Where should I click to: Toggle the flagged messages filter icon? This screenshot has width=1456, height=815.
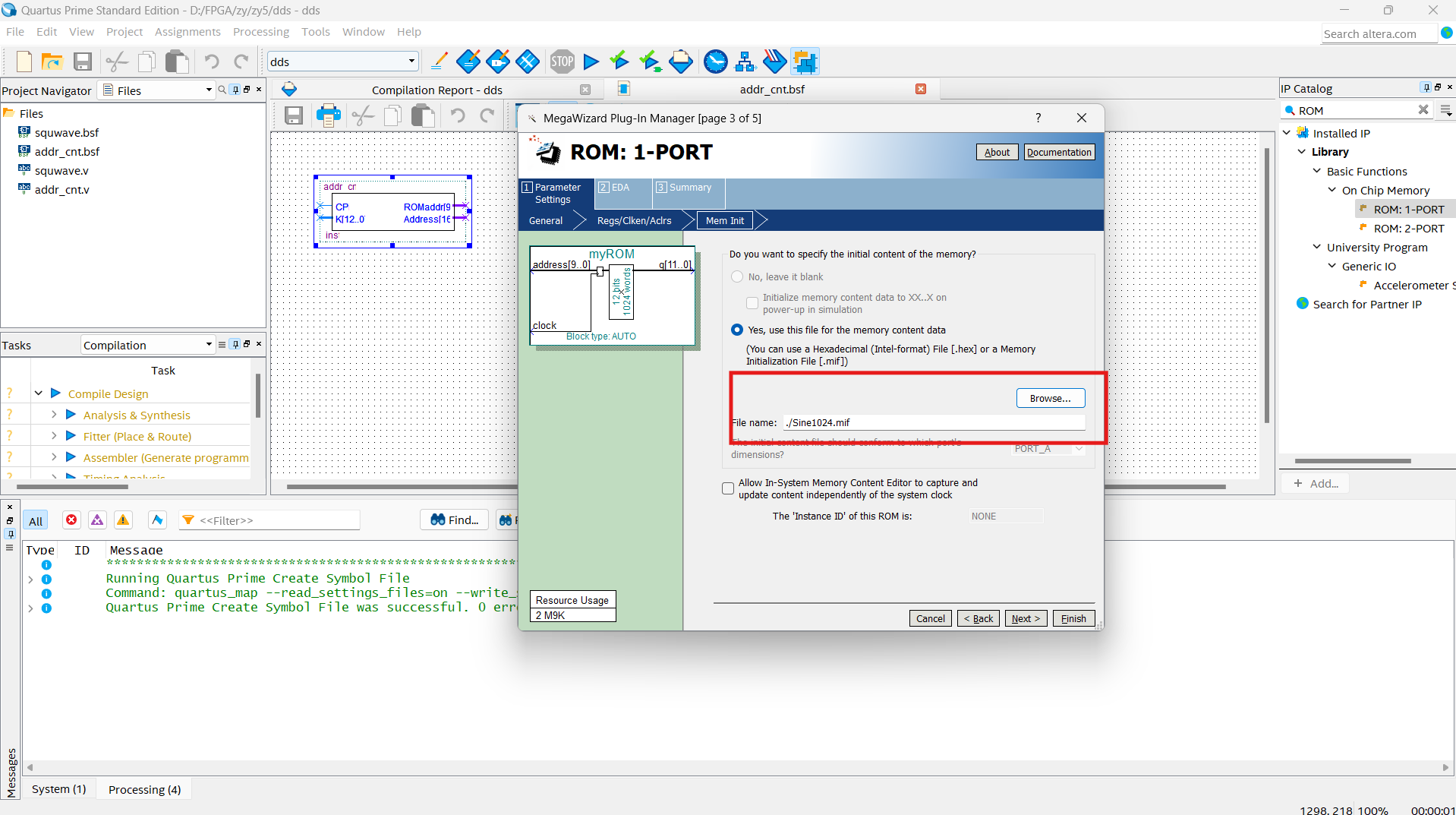157,520
